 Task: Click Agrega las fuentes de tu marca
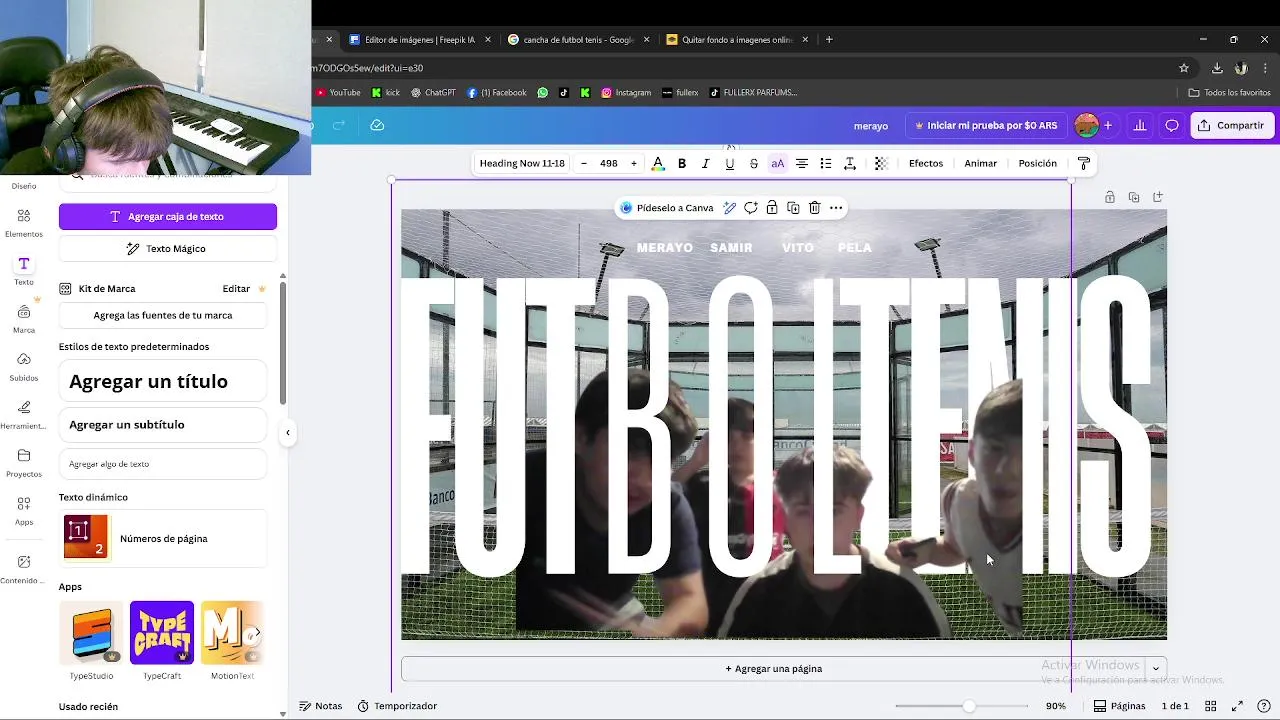coord(163,315)
